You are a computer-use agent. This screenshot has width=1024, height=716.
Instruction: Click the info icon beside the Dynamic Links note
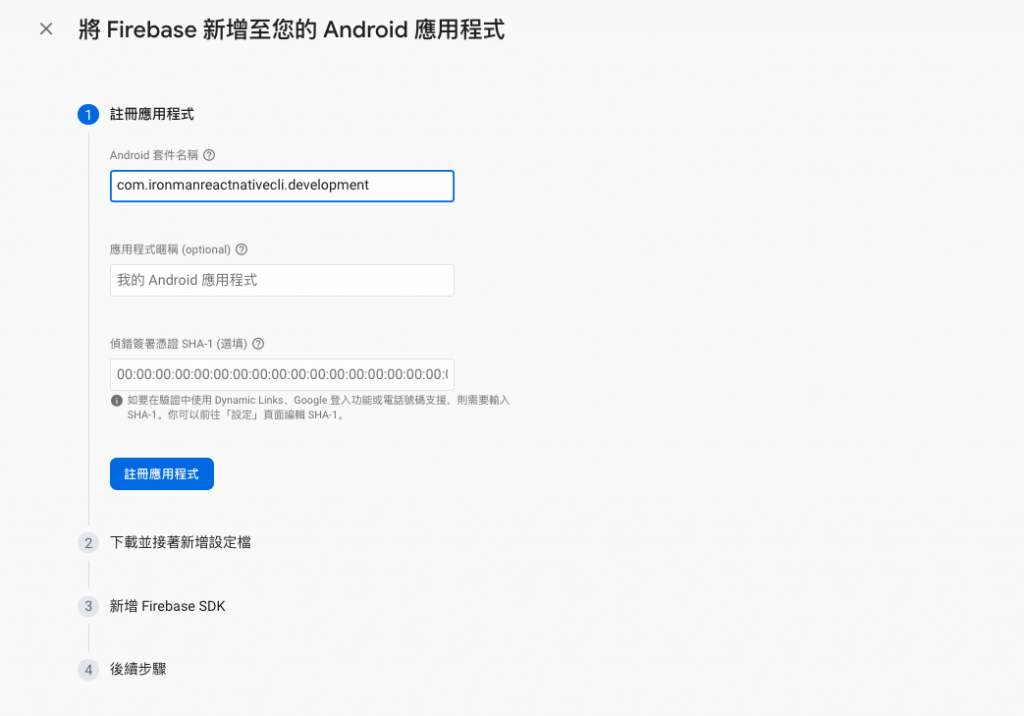point(117,400)
